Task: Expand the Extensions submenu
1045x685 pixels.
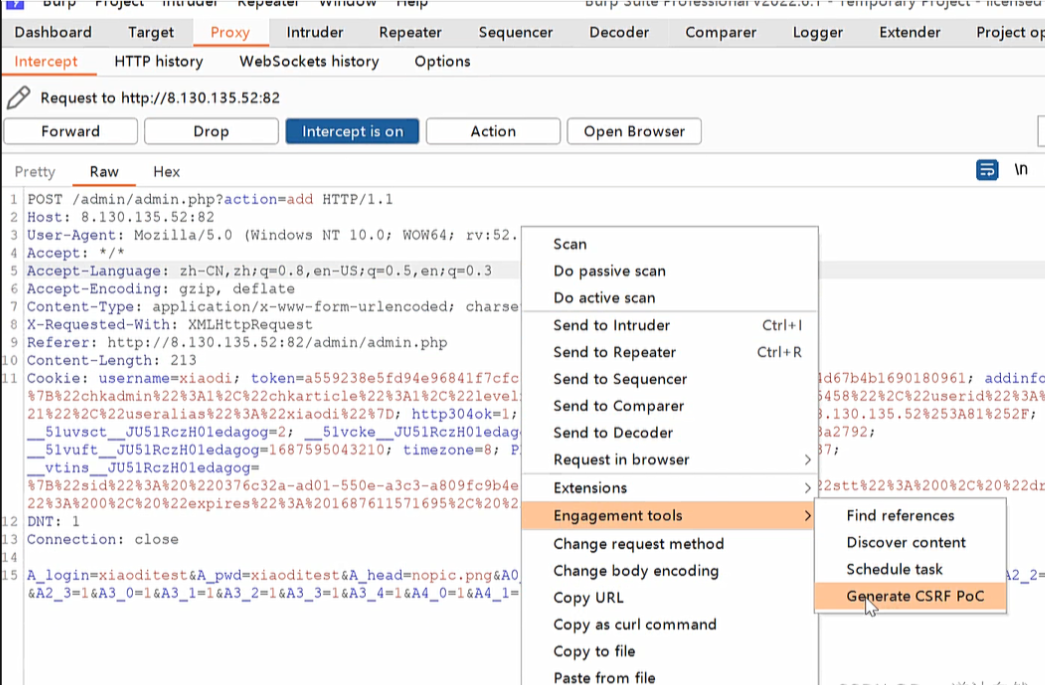Action: click(x=670, y=488)
